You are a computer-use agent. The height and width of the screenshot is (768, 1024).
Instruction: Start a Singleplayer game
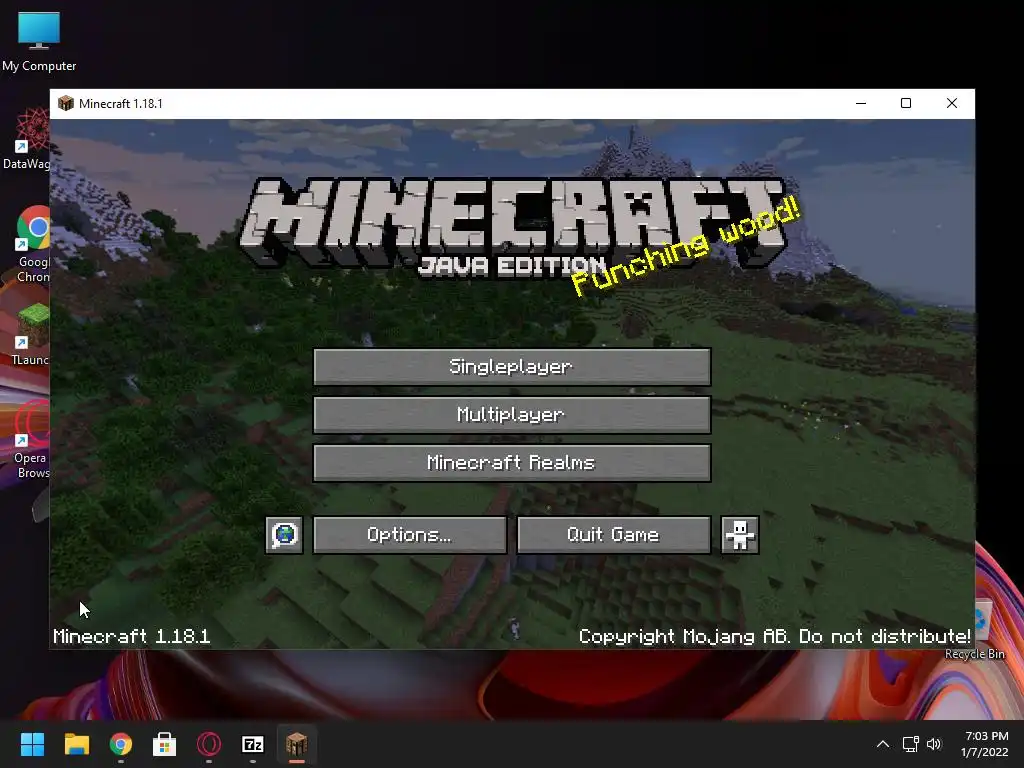pos(512,366)
